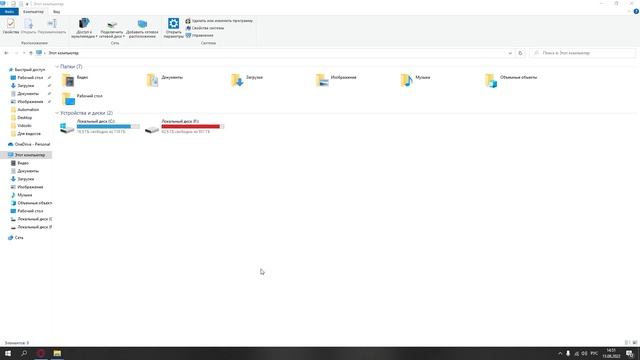Viewport: 640px width, 360px height.
Task: Switch input language РУС in tray
Action: pyautogui.click(x=594, y=353)
